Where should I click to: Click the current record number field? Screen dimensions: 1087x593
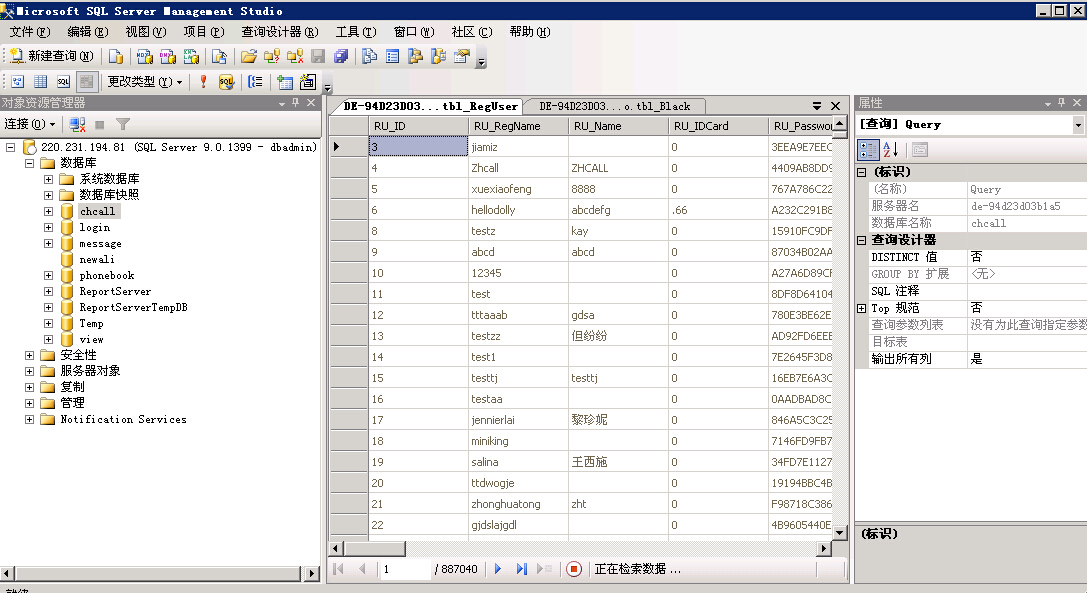coord(404,569)
